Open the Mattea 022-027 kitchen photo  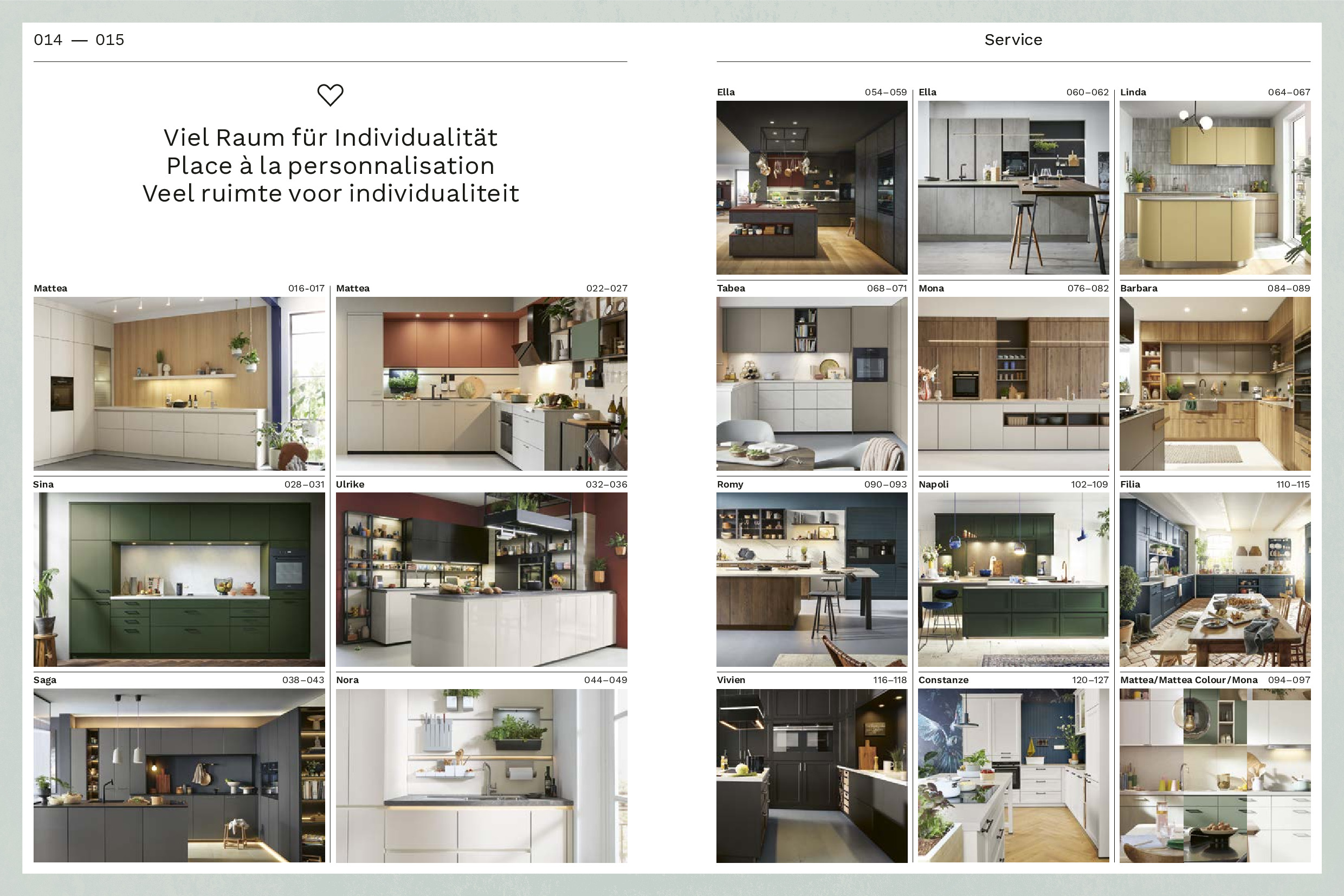pos(481,384)
